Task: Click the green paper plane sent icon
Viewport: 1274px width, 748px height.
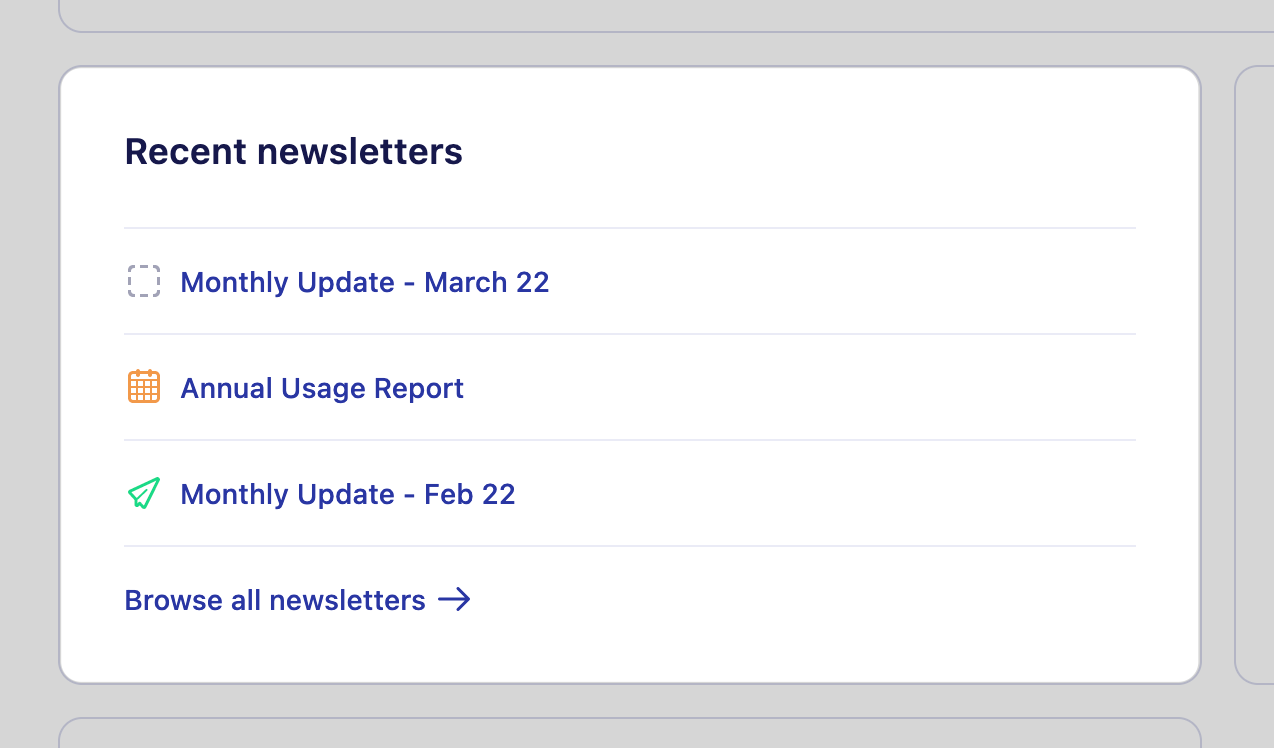Action: [144, 493]
